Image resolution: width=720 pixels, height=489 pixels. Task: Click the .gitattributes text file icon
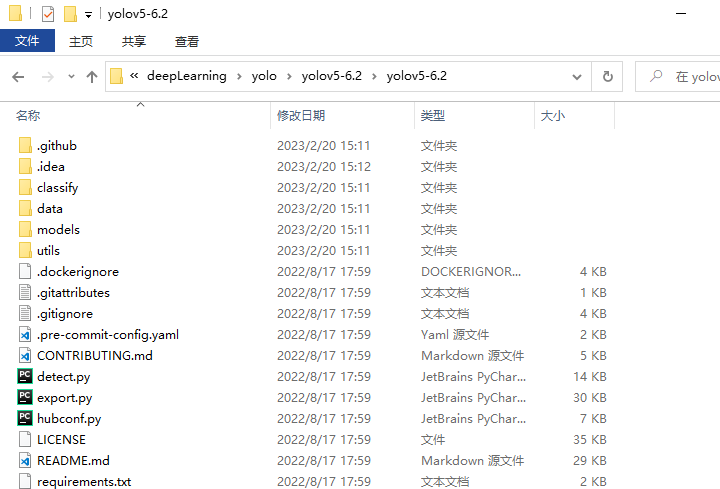coord(25,292)
